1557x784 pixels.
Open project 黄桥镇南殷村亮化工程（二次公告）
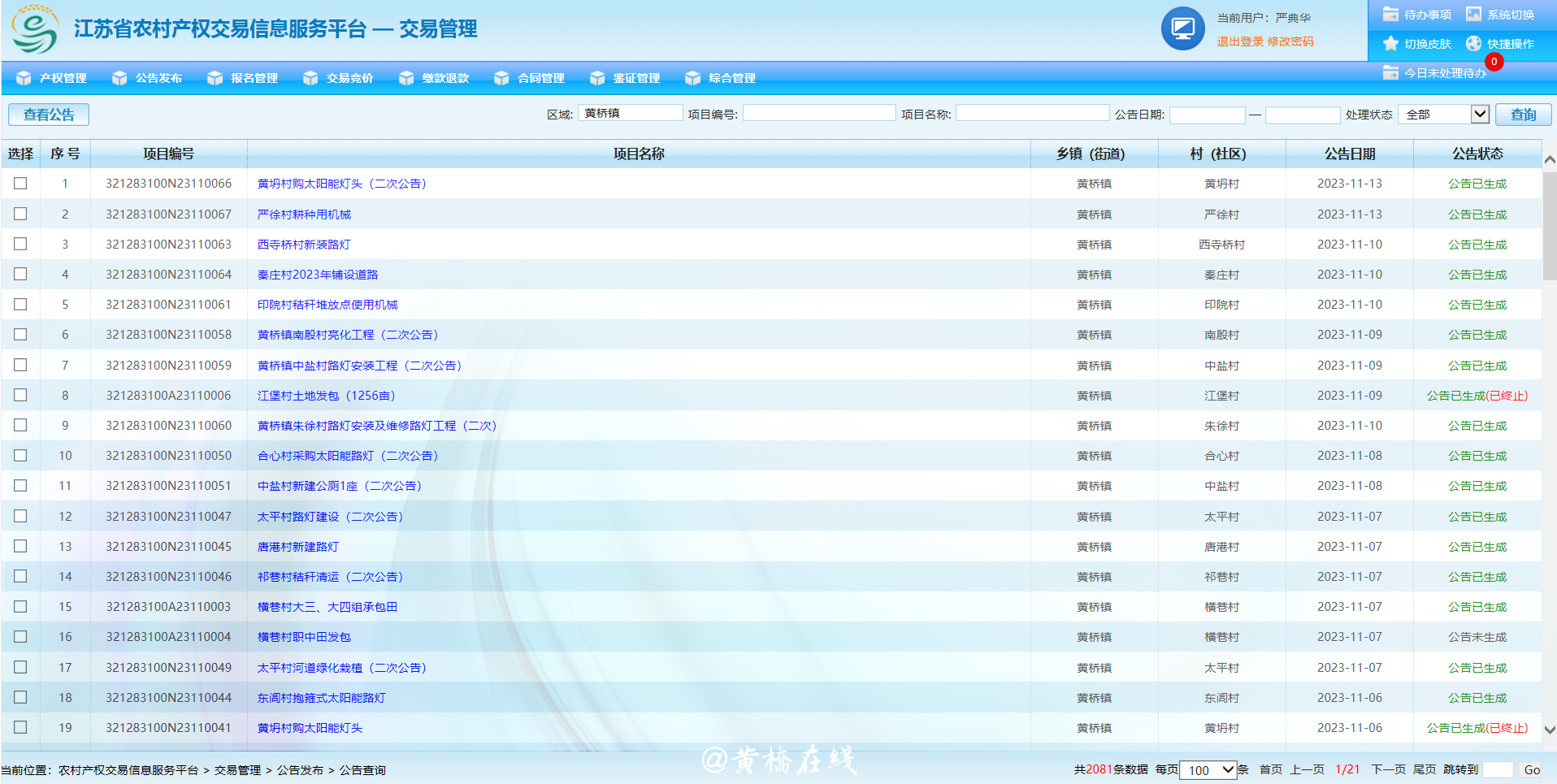[x=348, y=335]
